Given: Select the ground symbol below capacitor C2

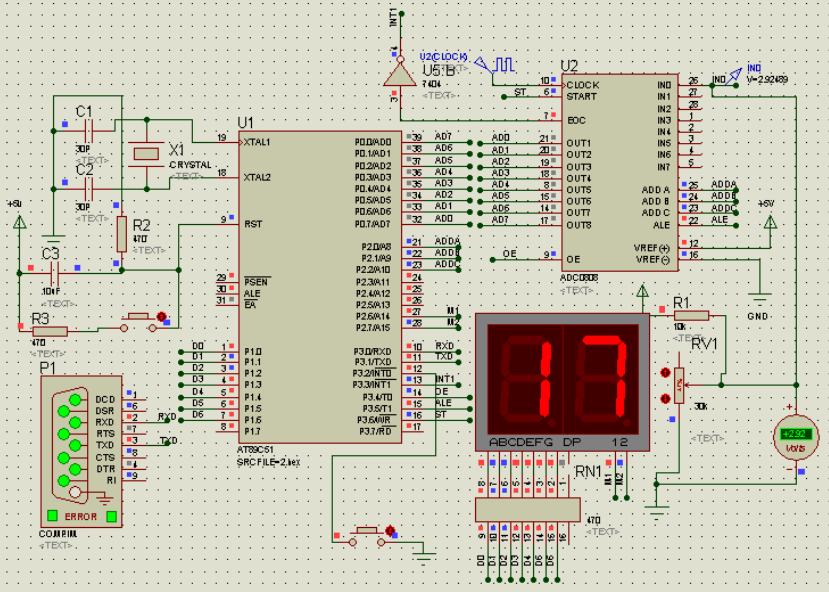Looking at the screenshot, I should (x=53, y=239).
